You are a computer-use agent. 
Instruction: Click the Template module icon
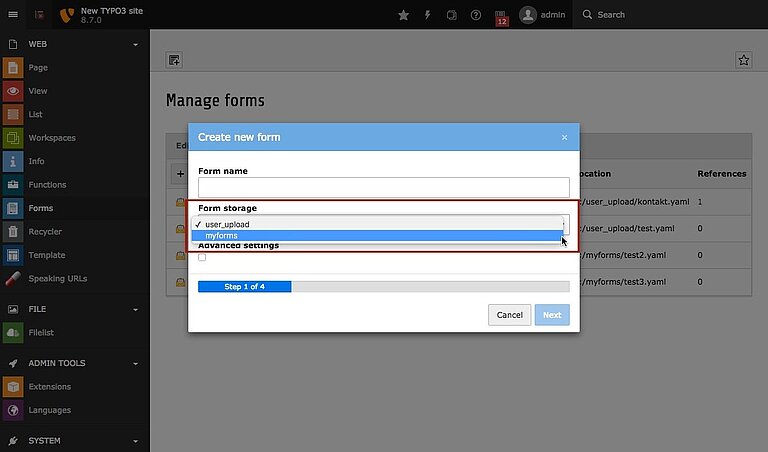pyautogui.click(x=13, y=255)
